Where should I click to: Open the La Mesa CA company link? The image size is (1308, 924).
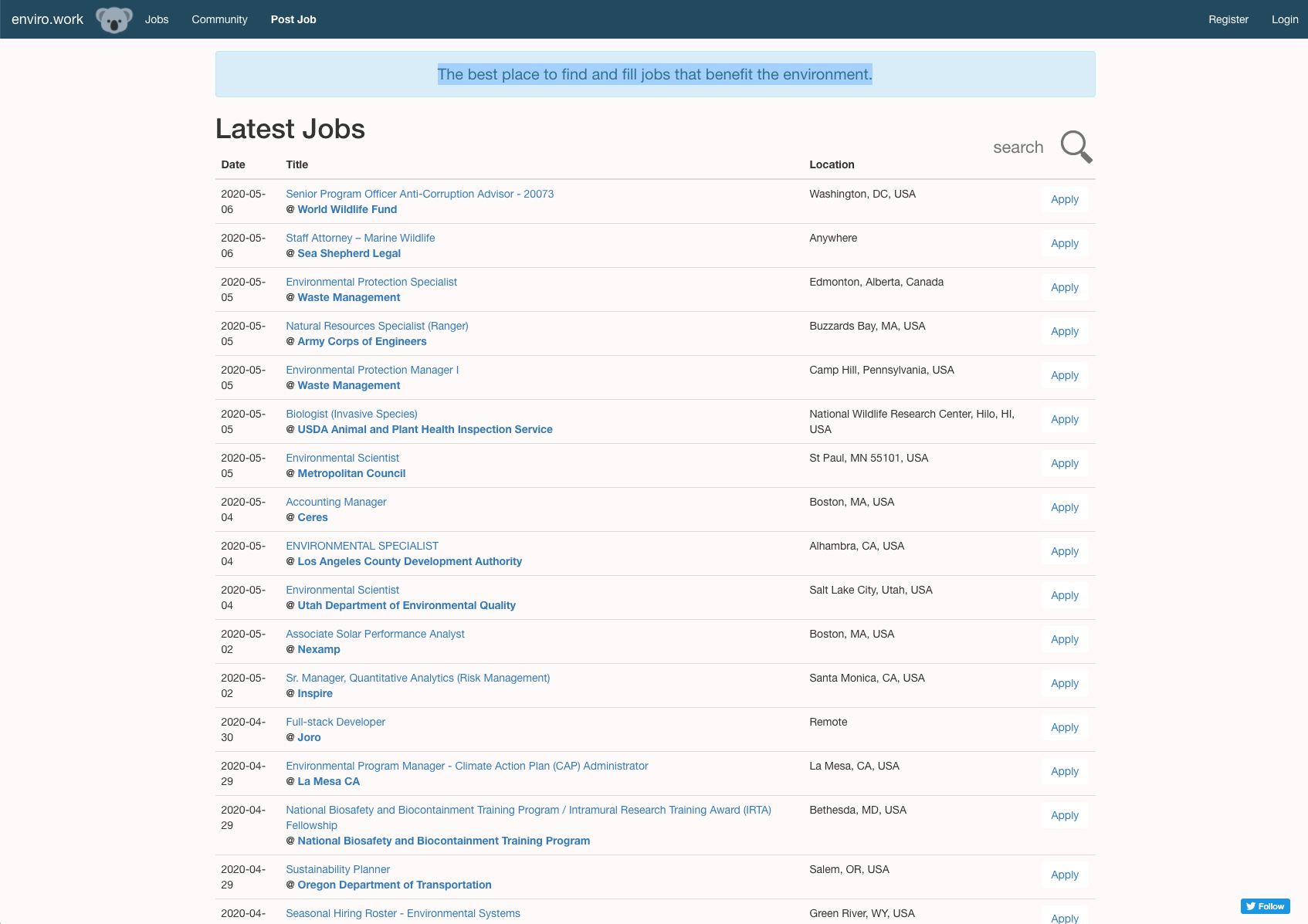tap(328, 781)
